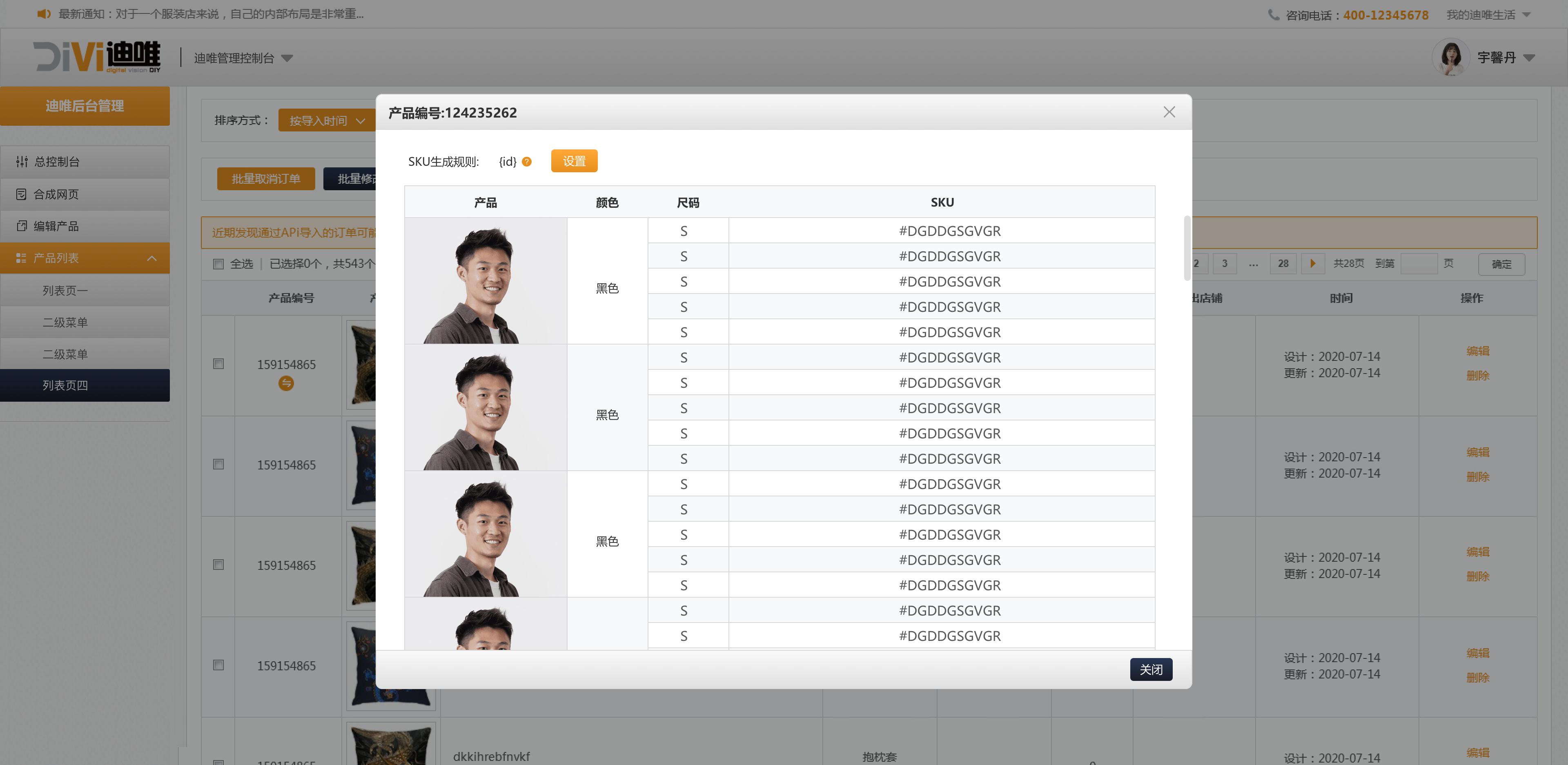Click the 总控制台 sliders icon
1568x765 pixels.
point(22,161)
